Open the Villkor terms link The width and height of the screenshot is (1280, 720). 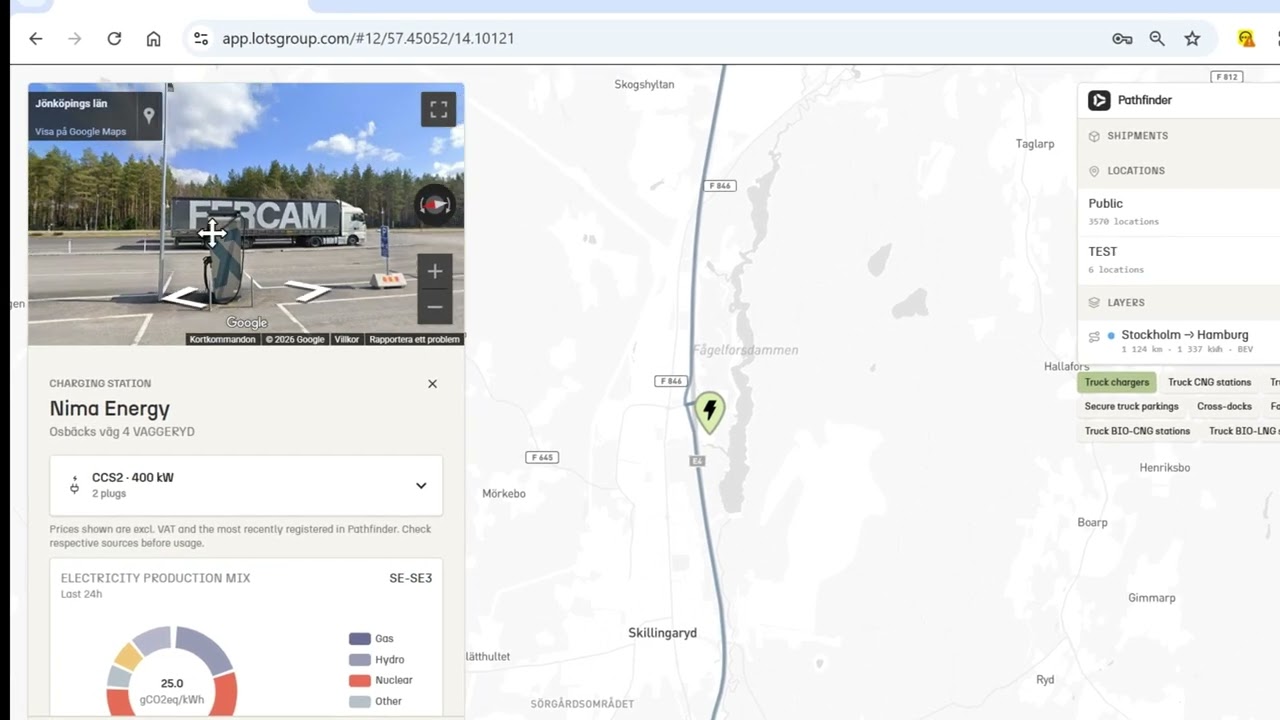346,340
